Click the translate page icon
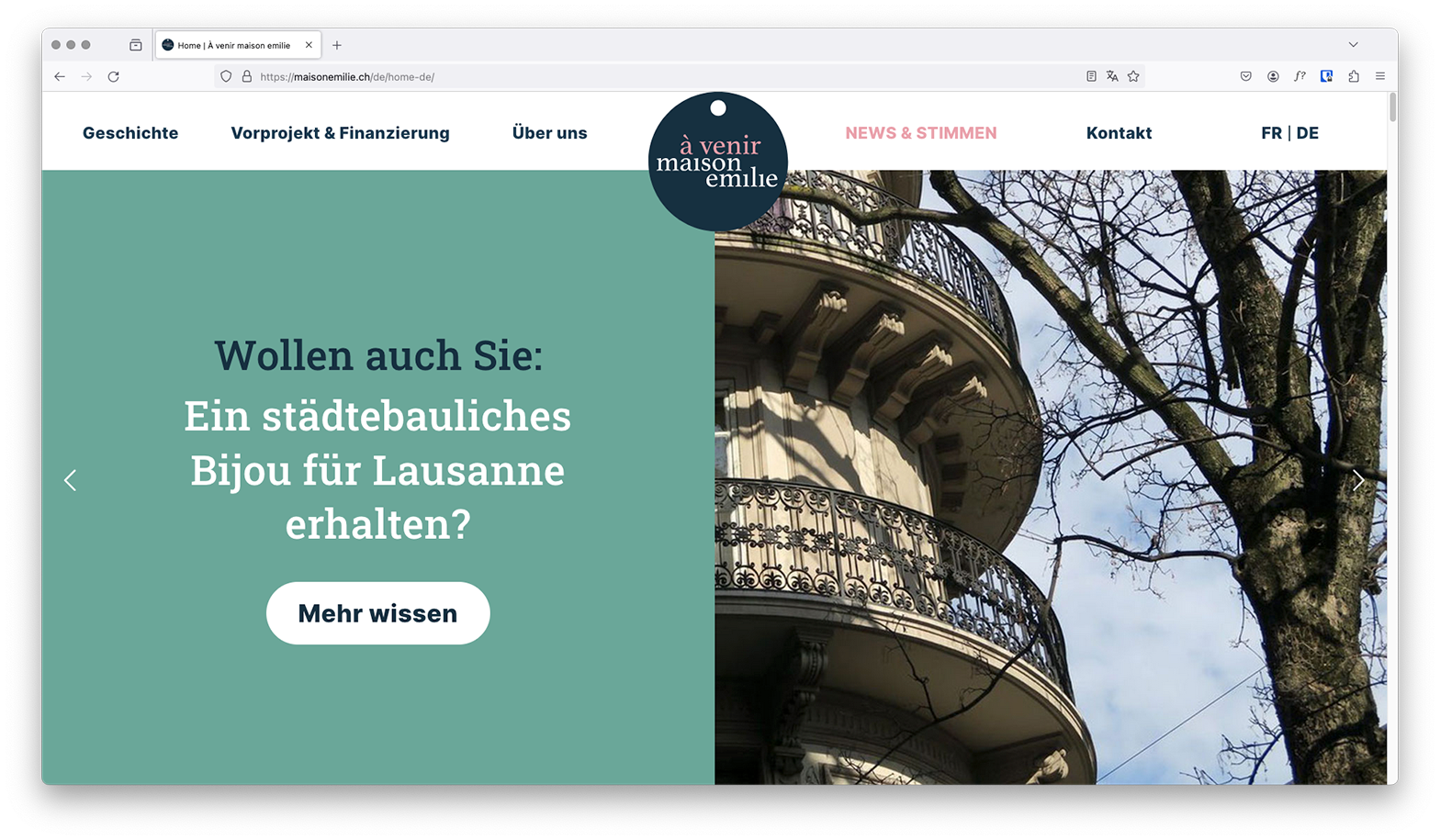This screenshot has height=840, width=1440. point(1112,77)
